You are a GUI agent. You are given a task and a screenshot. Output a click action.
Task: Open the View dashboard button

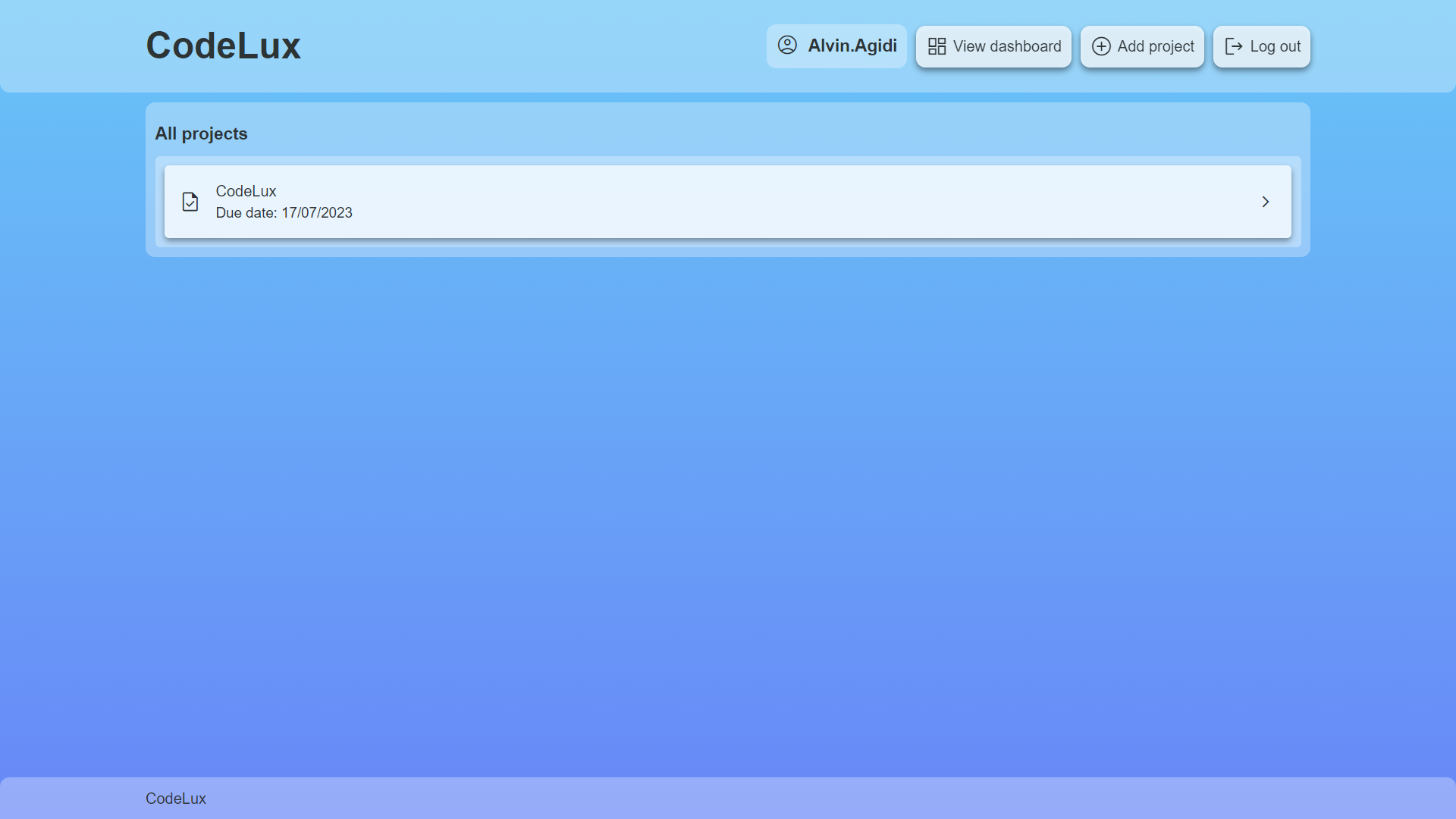(993, 46)
